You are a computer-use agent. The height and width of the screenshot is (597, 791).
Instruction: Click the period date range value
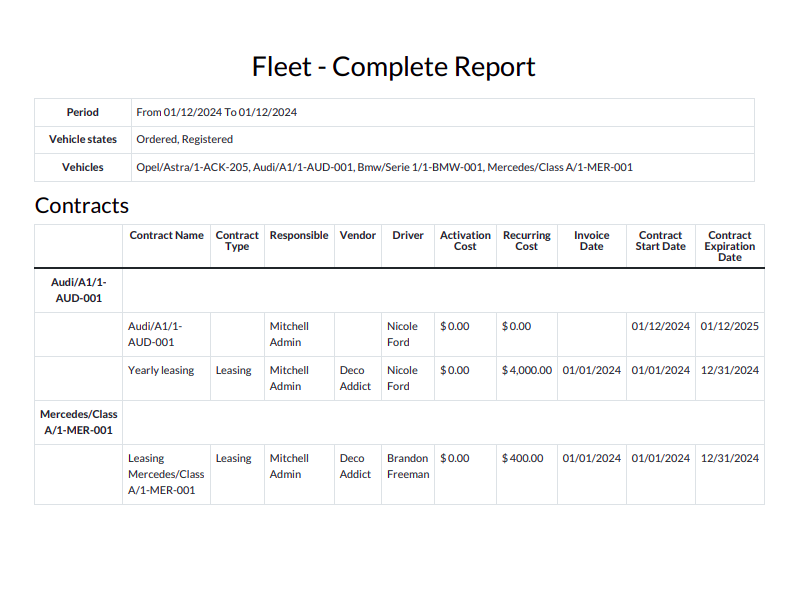point(216,112)
